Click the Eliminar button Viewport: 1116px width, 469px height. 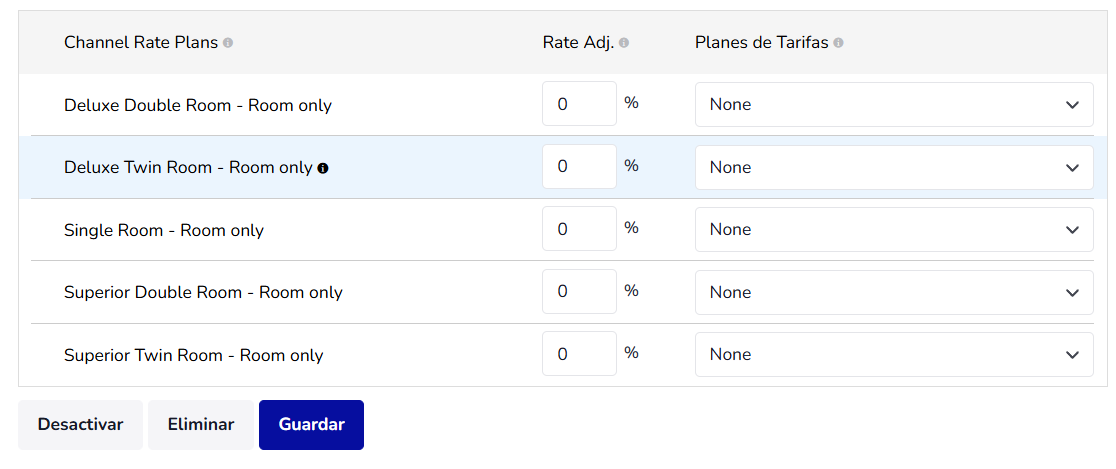[x=201, y=424]
